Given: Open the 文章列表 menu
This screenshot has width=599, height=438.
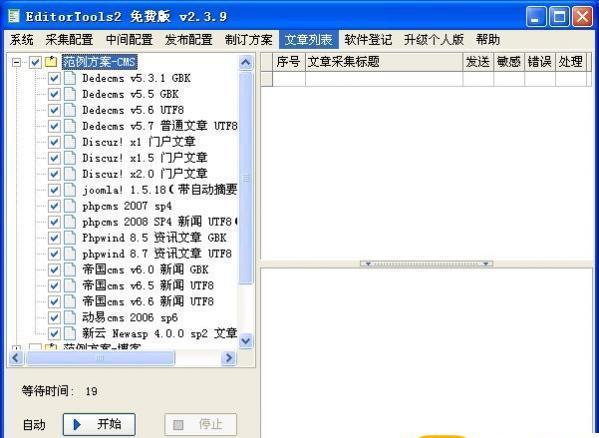Looking at the screenshot, I should point(309,40).
